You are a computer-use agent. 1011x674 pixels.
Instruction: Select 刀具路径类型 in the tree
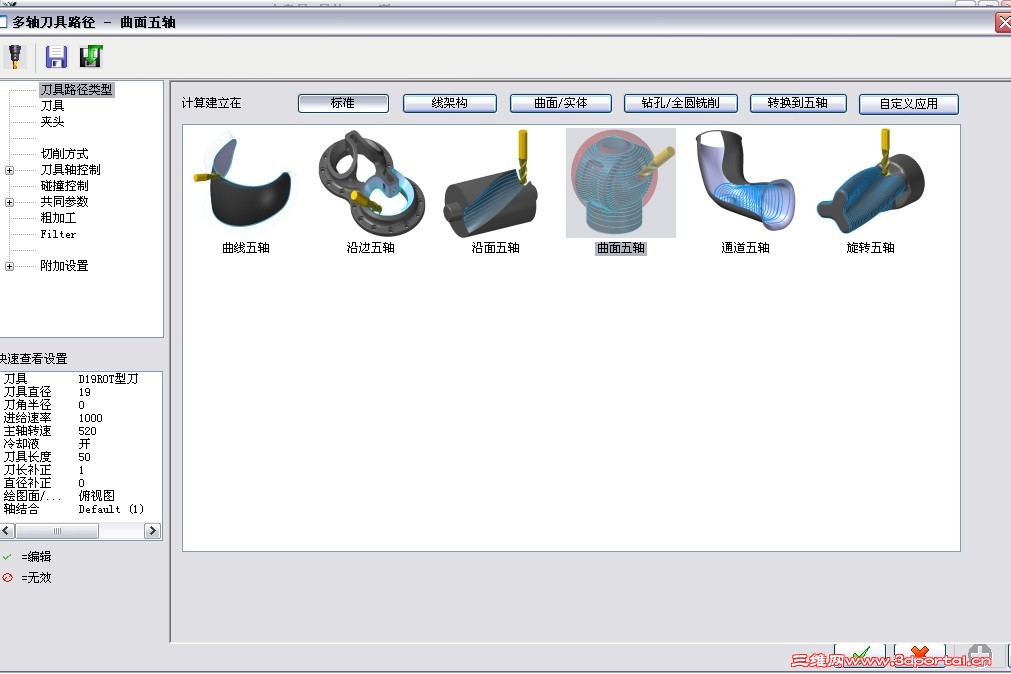pyautogui.click(x=76, y=90)
